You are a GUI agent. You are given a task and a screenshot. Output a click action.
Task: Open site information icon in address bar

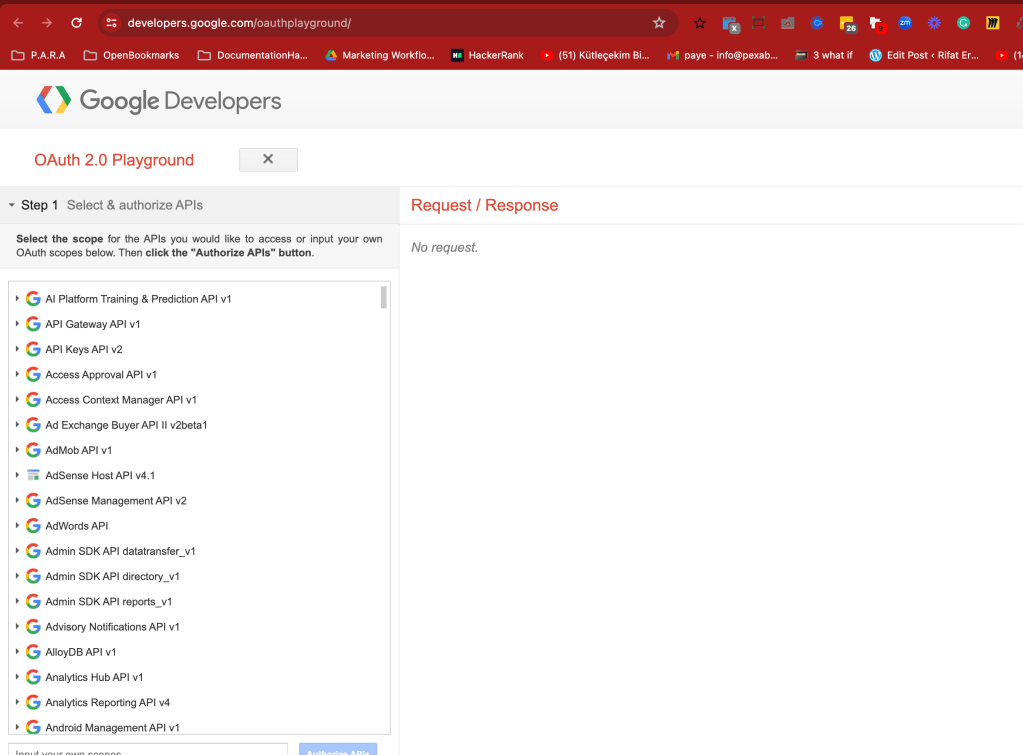point(112,23)
